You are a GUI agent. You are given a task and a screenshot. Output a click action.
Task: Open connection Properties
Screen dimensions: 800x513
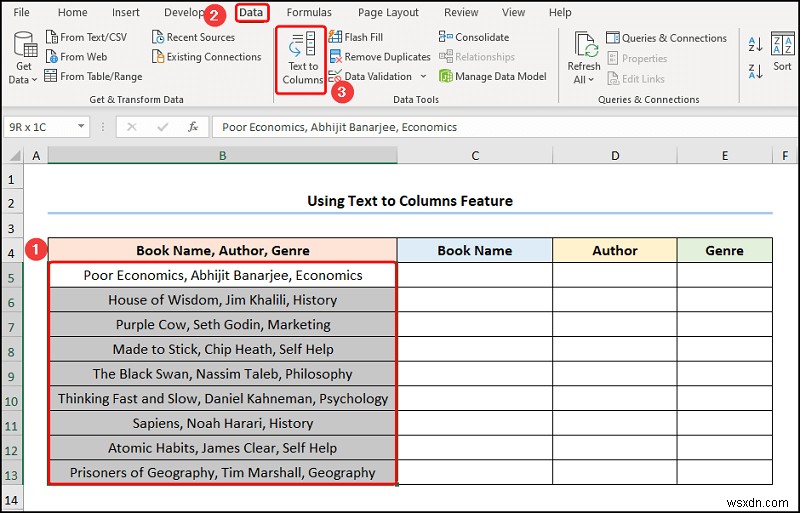[x=637, y=59]
